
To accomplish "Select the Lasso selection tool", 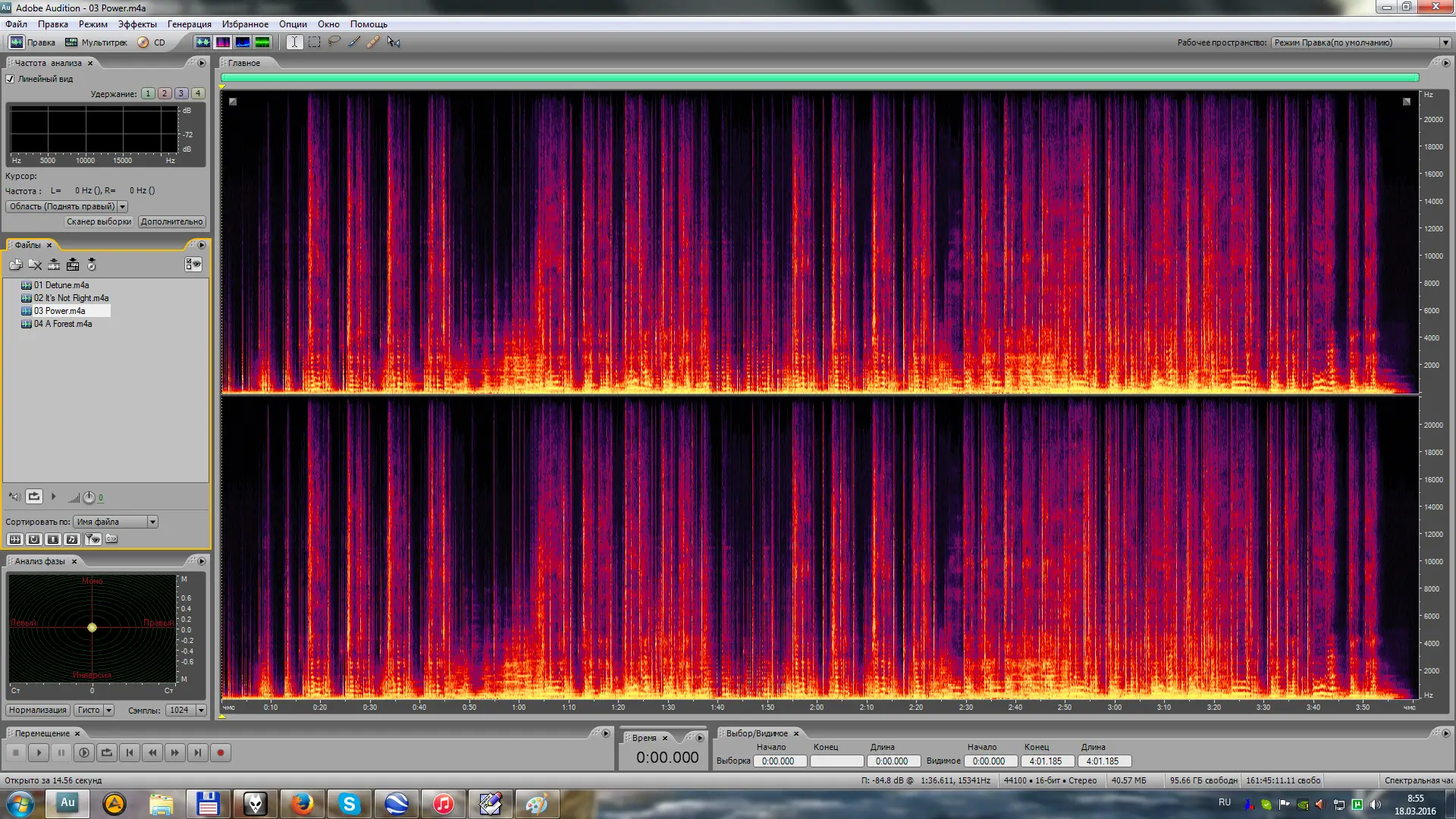I will (x=334, y=42).
